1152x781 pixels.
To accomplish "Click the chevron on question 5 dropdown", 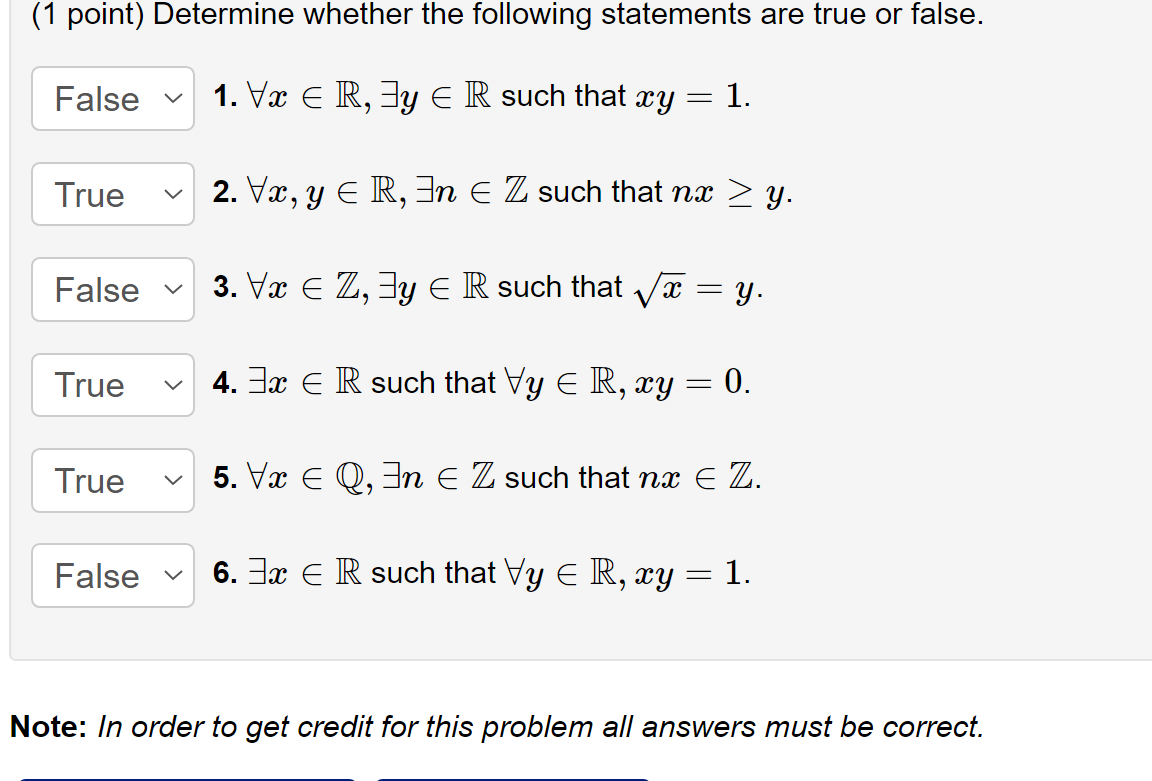I will (171, 481).
